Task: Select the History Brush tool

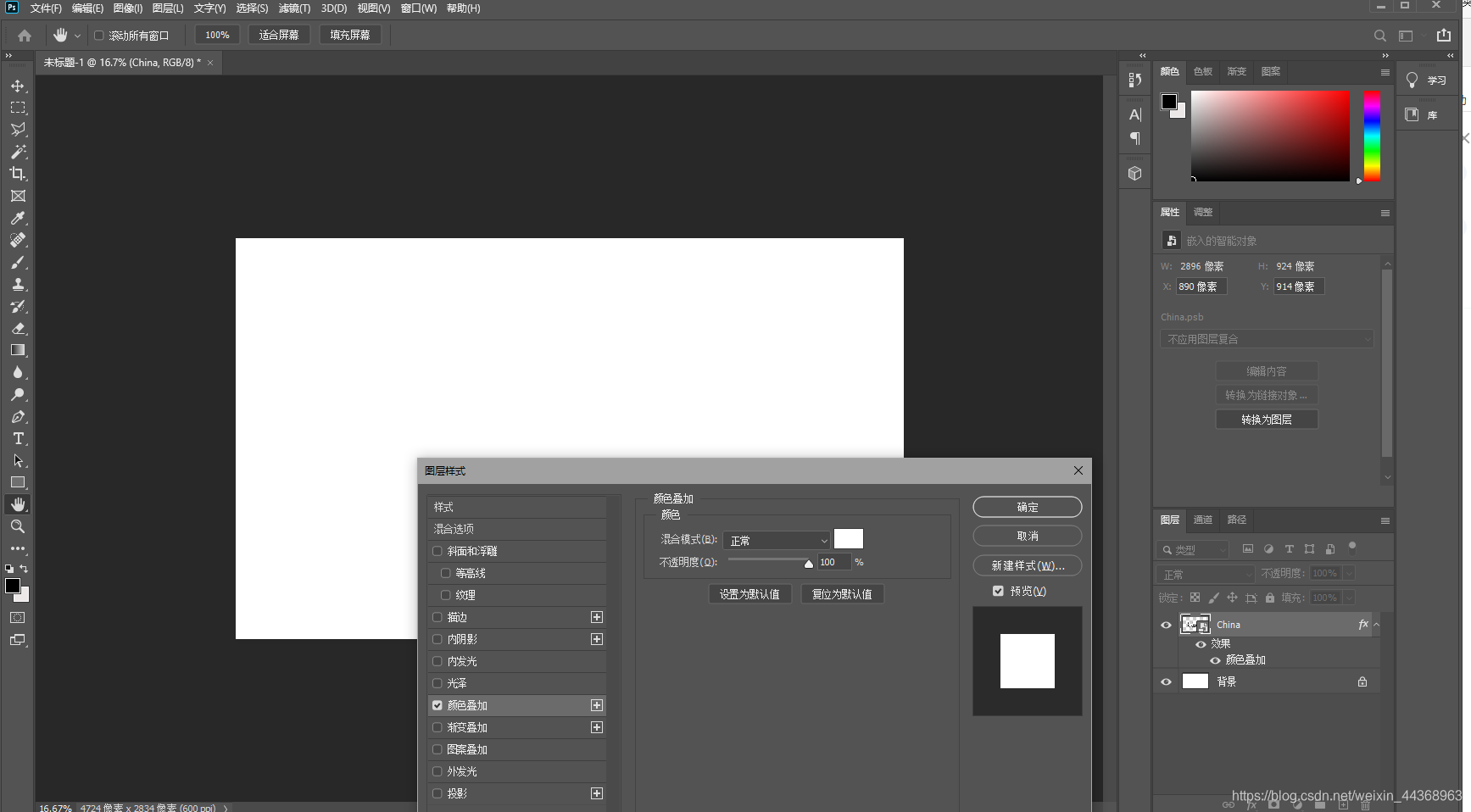Action: (18, 306)
